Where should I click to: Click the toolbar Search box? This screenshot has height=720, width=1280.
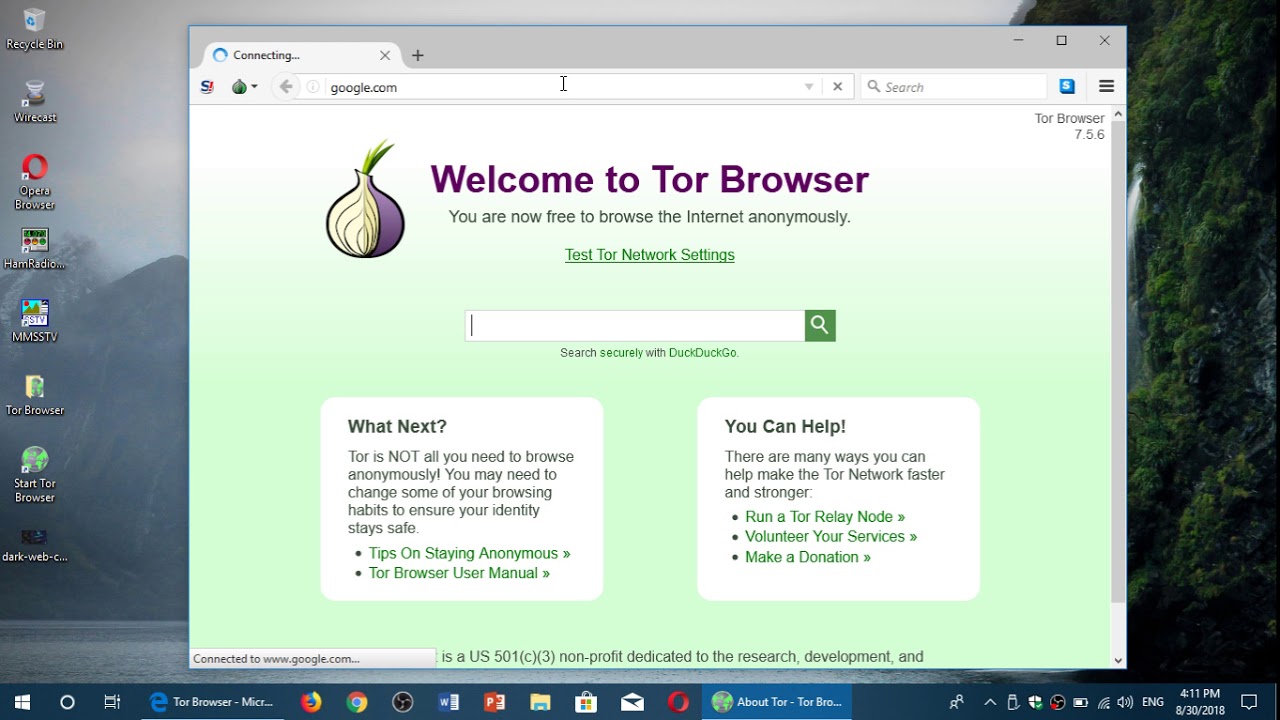click(x=953, y=87)
